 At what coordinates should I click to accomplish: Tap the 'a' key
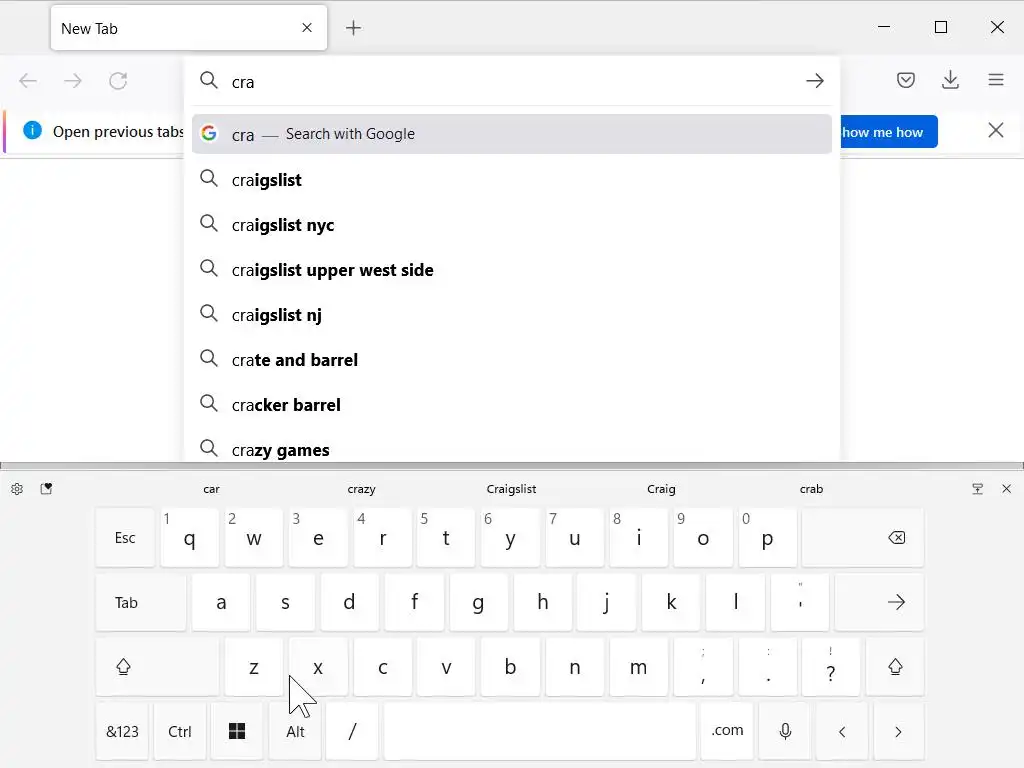[221, 602]
